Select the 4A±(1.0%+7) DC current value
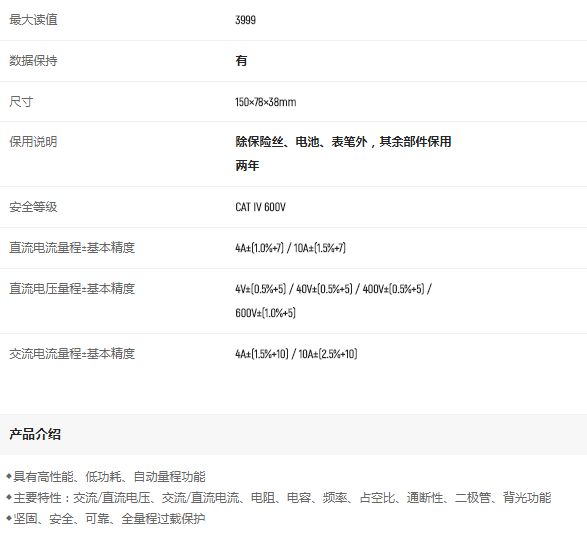 coord(259,248)
